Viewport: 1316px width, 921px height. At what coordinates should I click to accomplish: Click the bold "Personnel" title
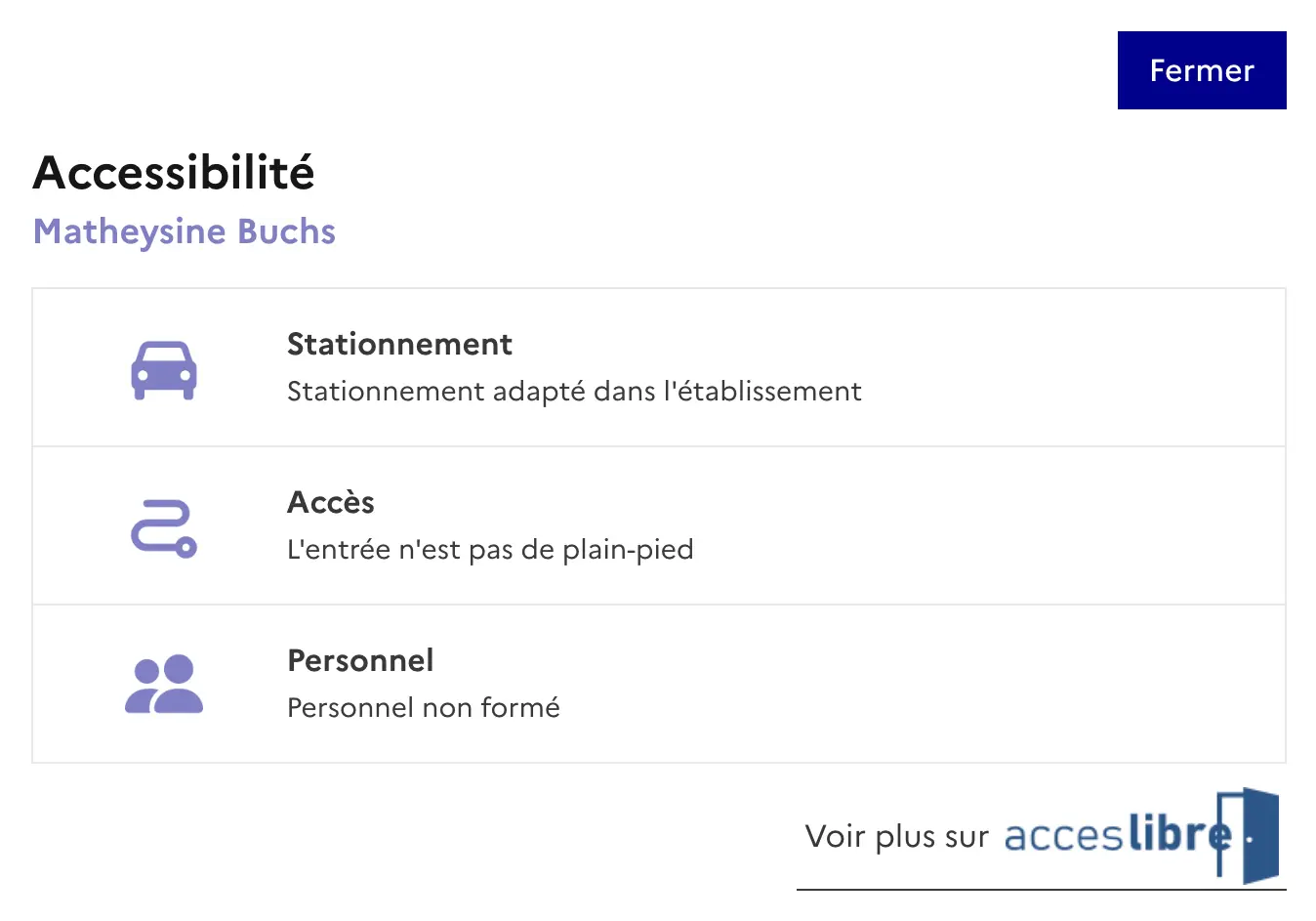360,660
